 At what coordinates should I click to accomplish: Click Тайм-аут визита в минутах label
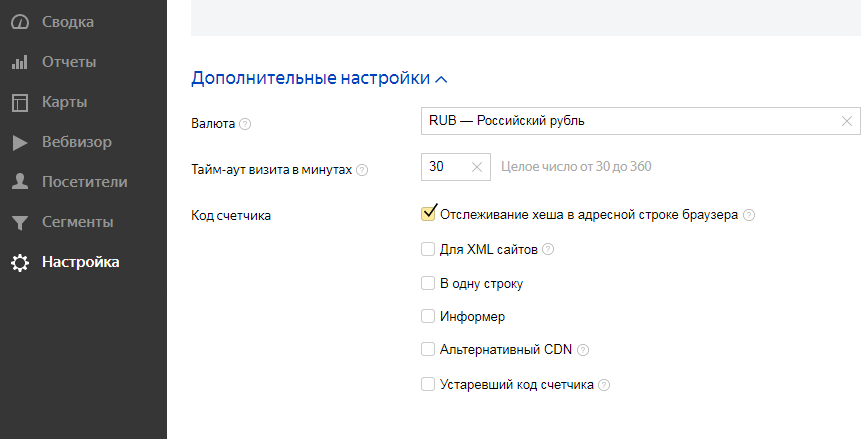(x=271, y=170)
